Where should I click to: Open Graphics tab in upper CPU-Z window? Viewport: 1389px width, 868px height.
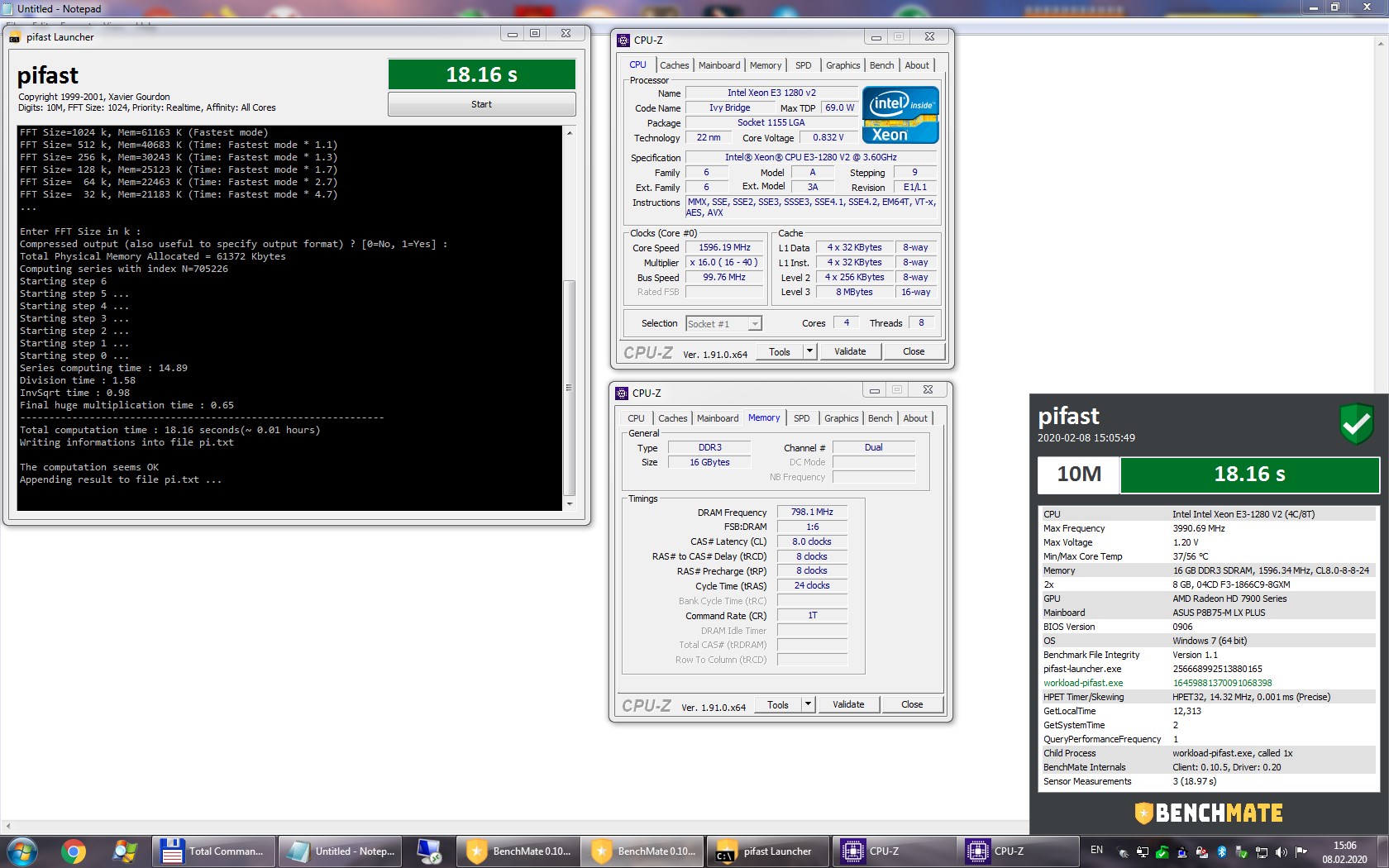tap(842, 65)
